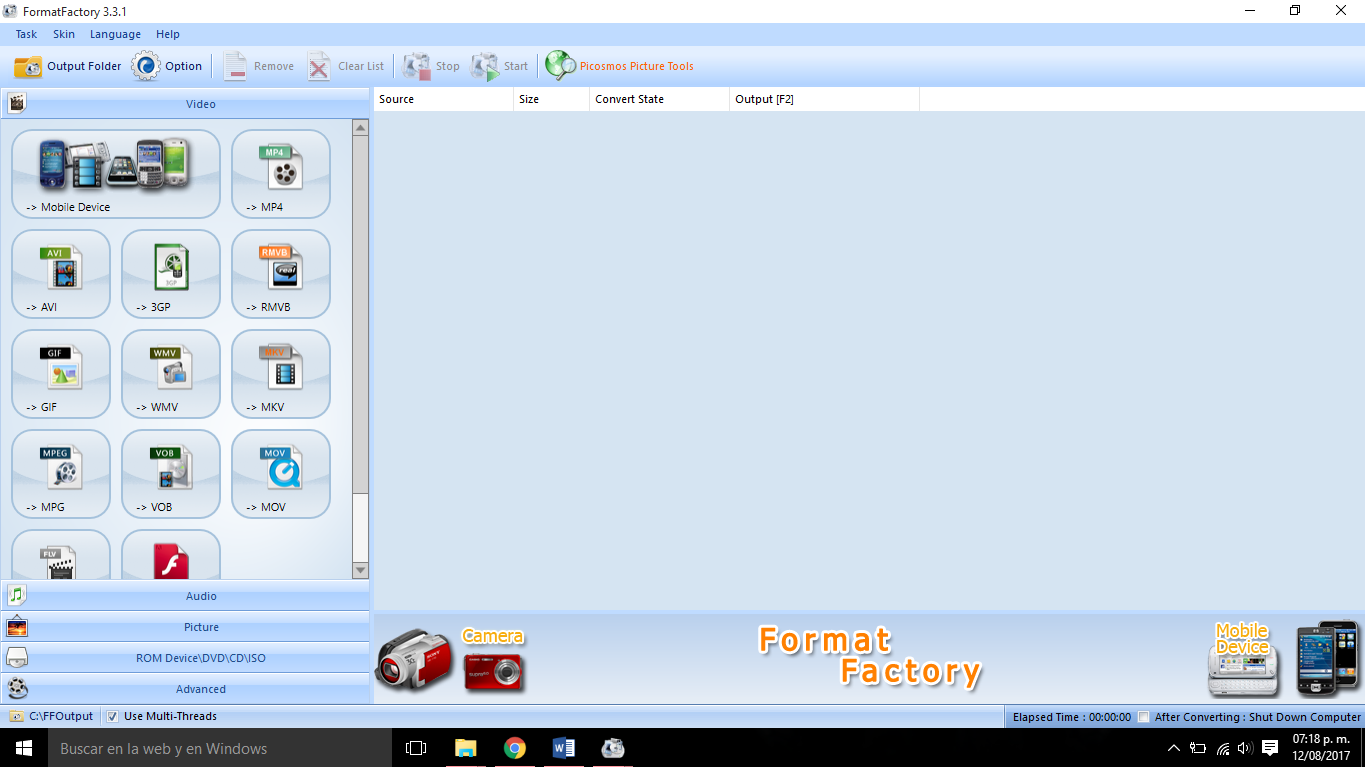This screenshot has height=767, width=1365.
Task: Click the Buscar en la web search box
Action: click(x=220, y=748)
